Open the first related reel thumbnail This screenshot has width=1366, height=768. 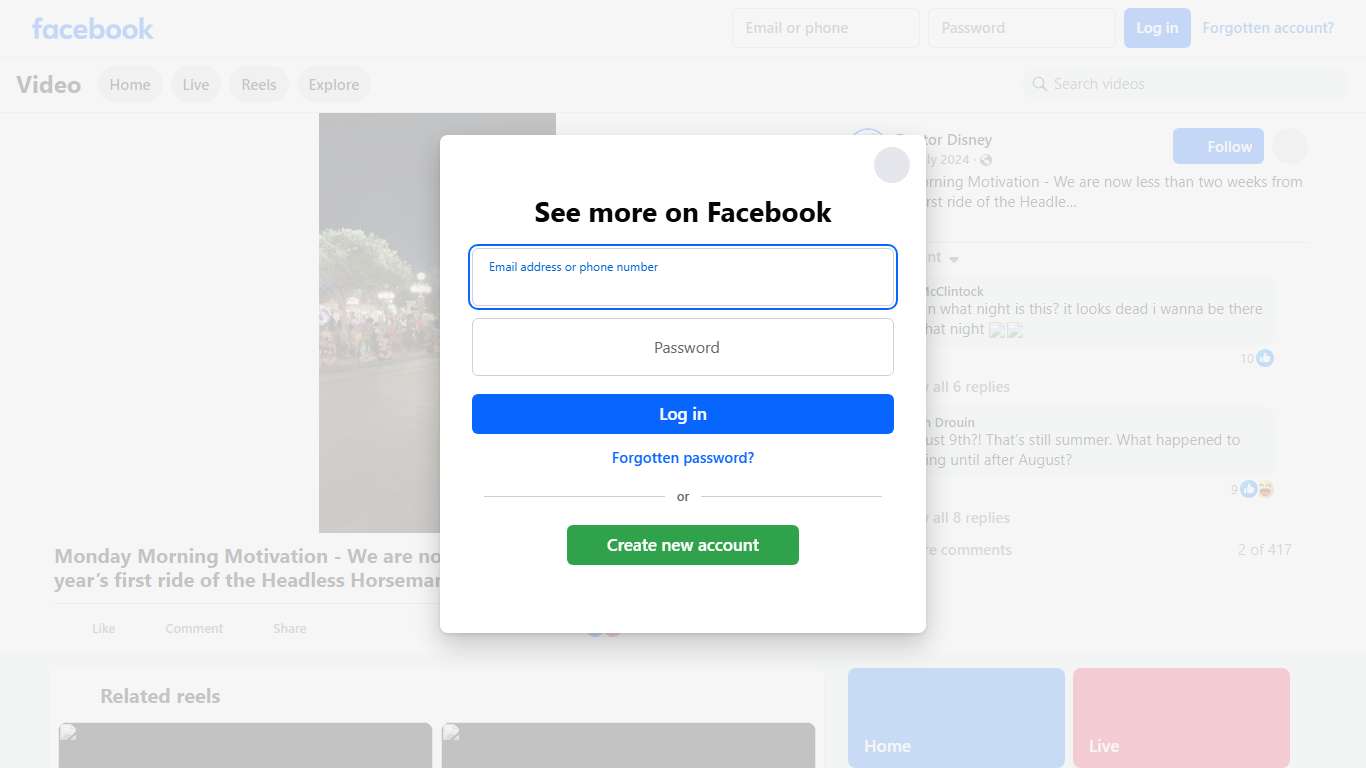click(245, 745)
